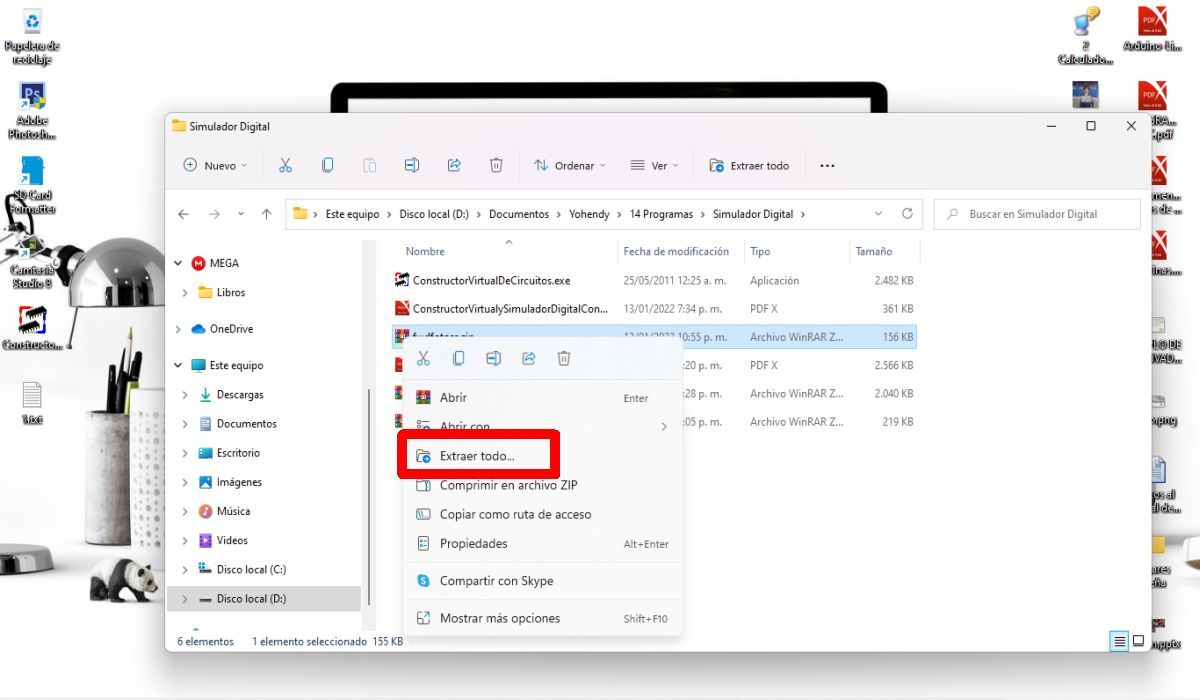Select the Arduino PDF file on the desktop
This screenshot has width=1200, height=700.
click(x=1152, y=31)
